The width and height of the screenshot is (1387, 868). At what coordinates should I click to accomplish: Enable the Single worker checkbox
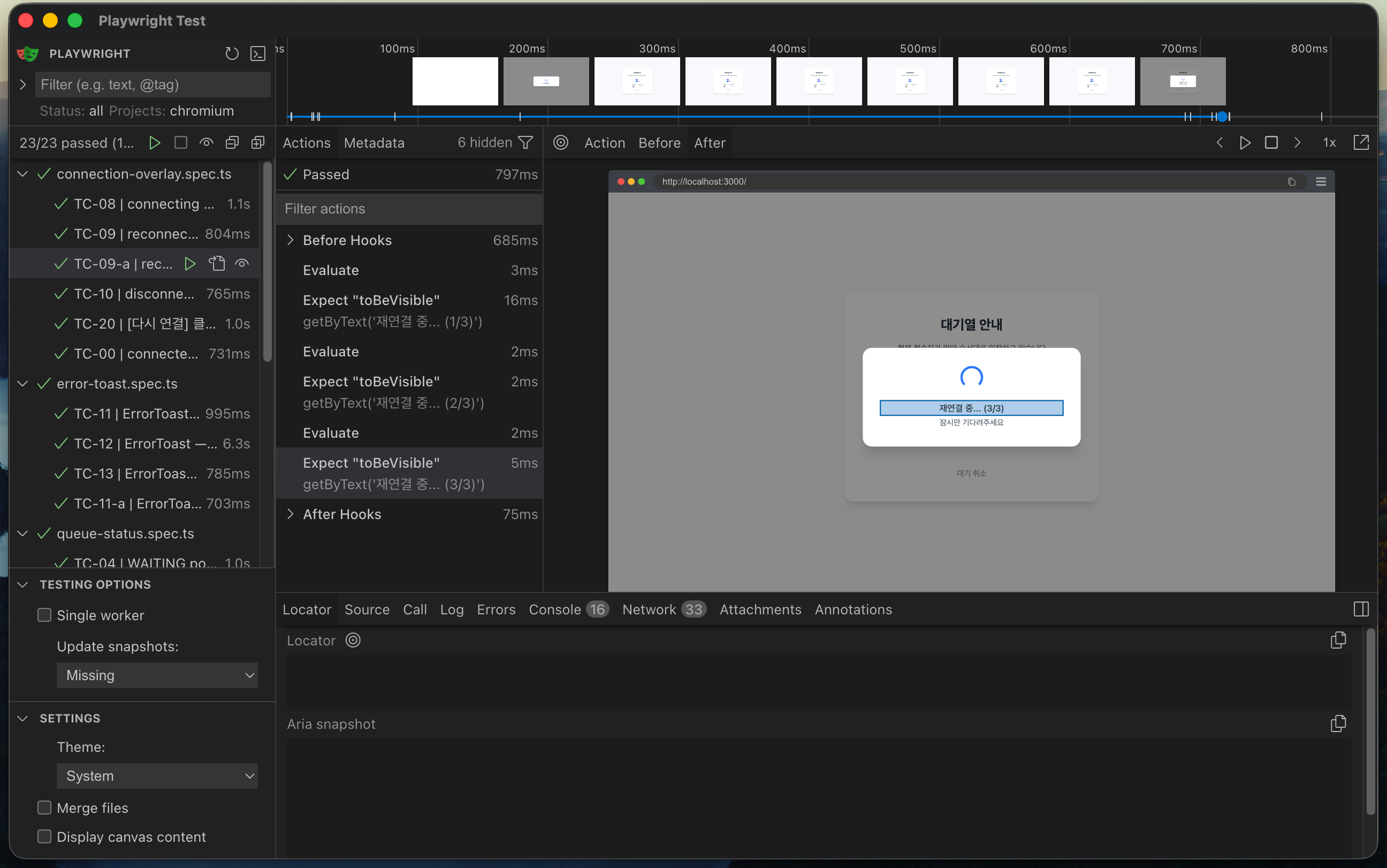44,615
